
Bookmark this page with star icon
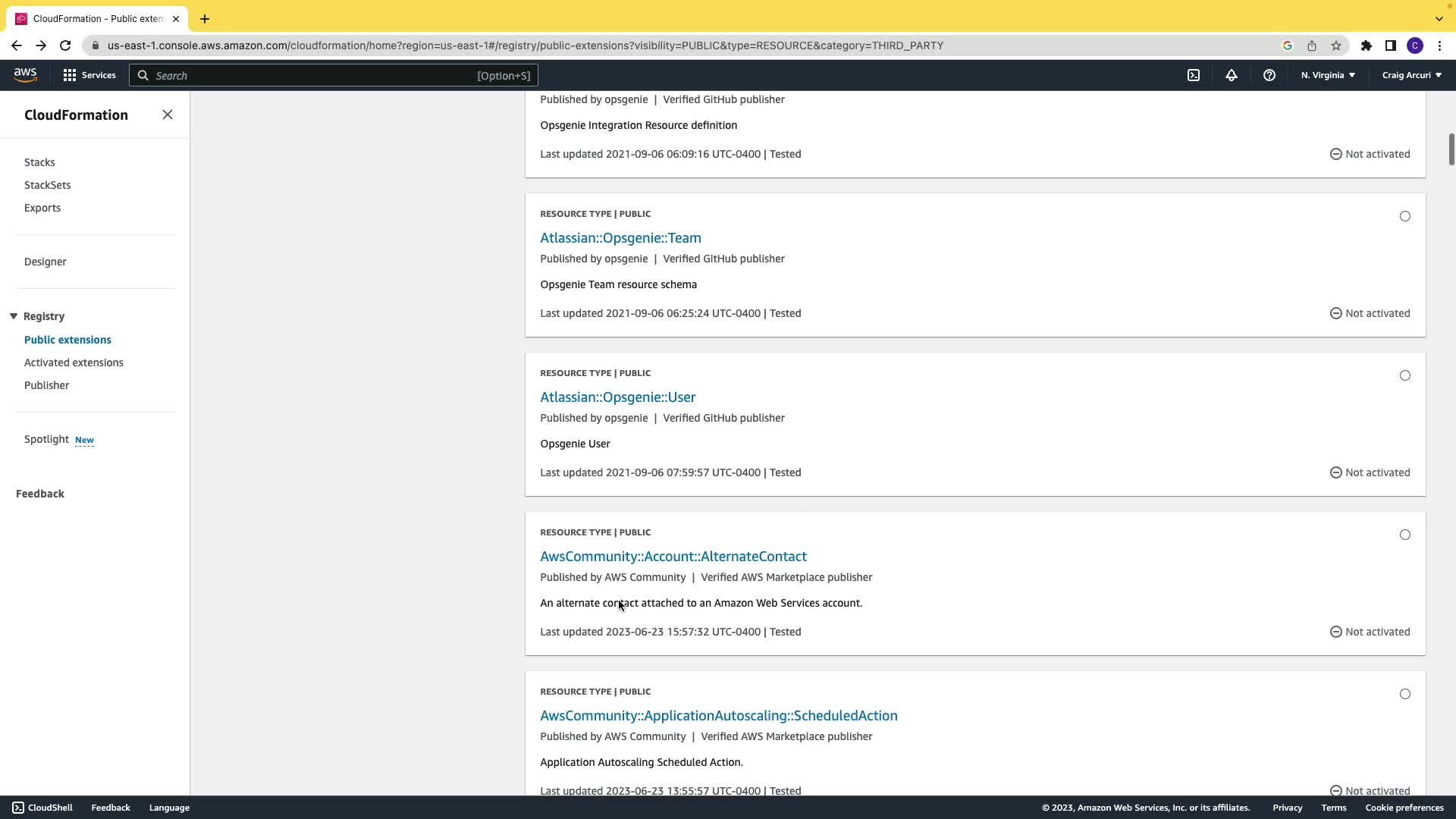point(1336,45)
